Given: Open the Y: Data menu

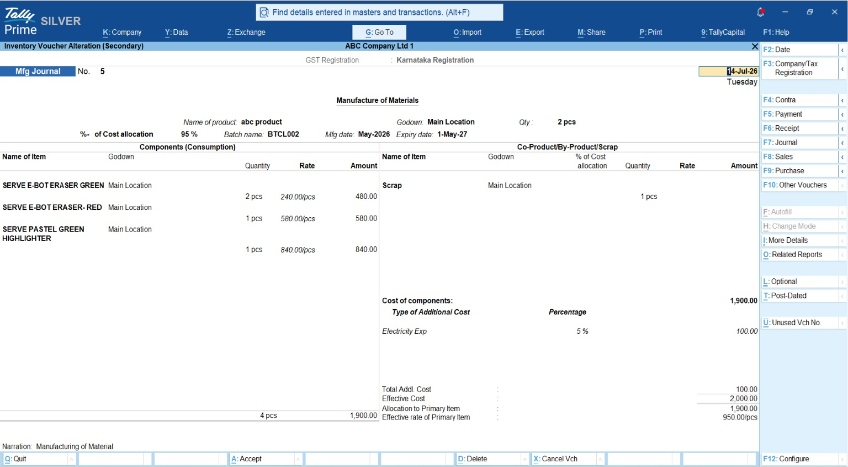Looking at the screenshot, I should [176, 32].
